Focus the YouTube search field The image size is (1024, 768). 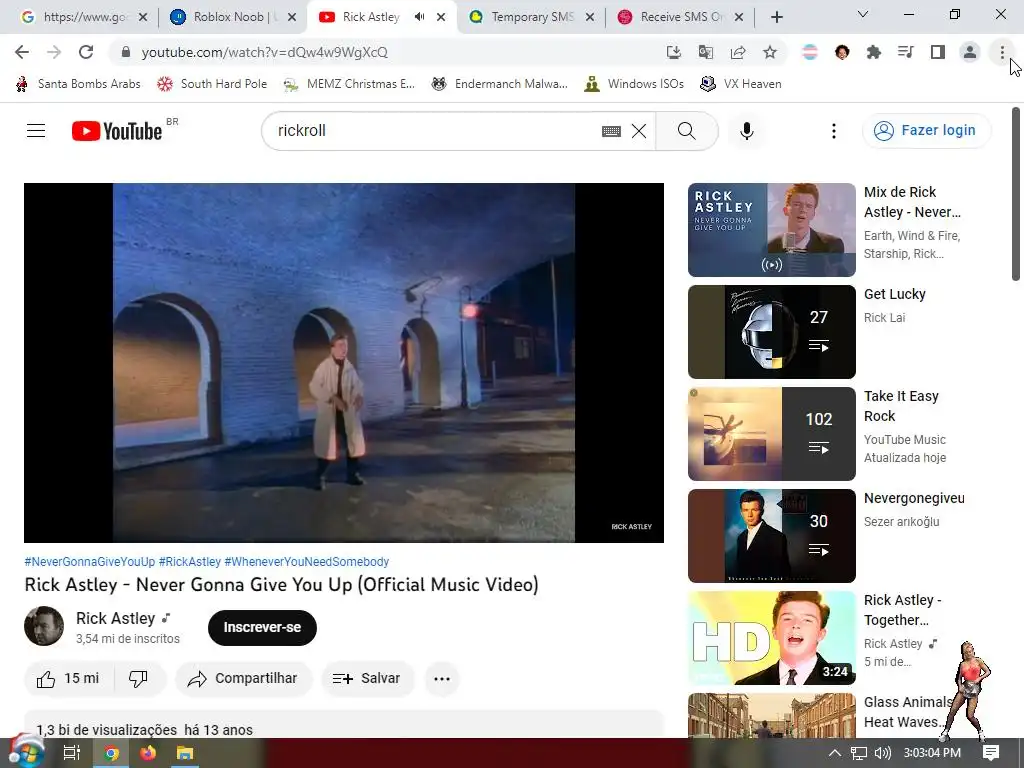(x=434, y=131)
